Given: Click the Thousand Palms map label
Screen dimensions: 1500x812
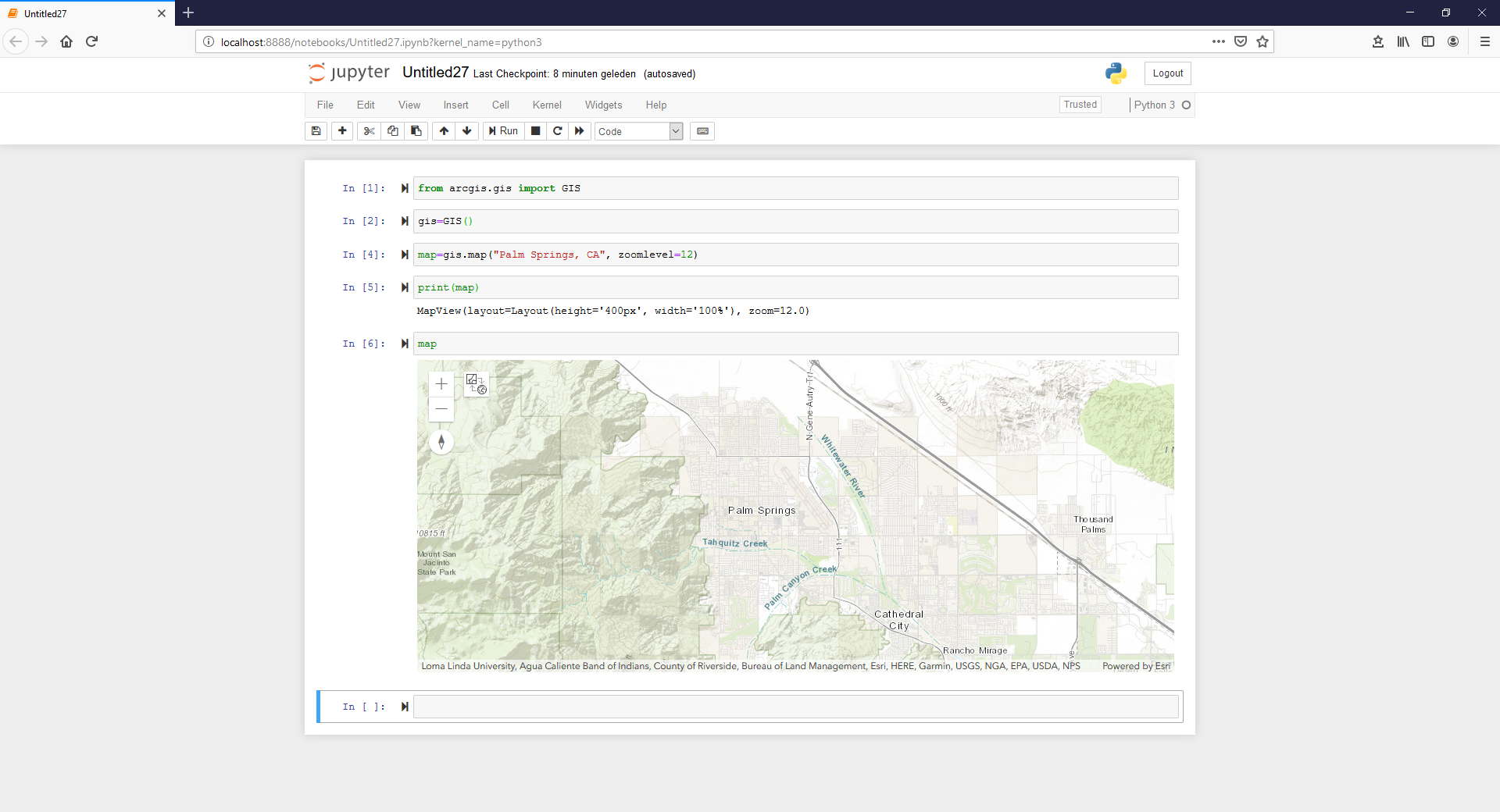Looking at the screenshot, I should pyautogui.click(x=1093, y=525).
